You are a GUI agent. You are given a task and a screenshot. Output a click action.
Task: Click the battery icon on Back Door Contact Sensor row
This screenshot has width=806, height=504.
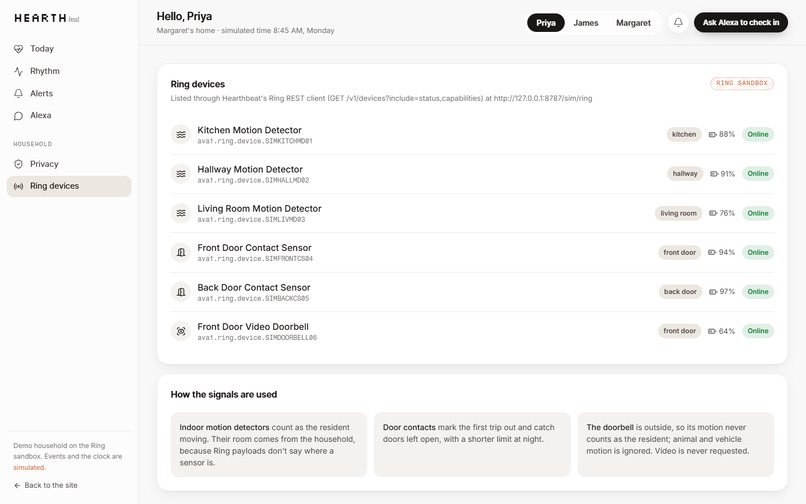pos(713,292)
